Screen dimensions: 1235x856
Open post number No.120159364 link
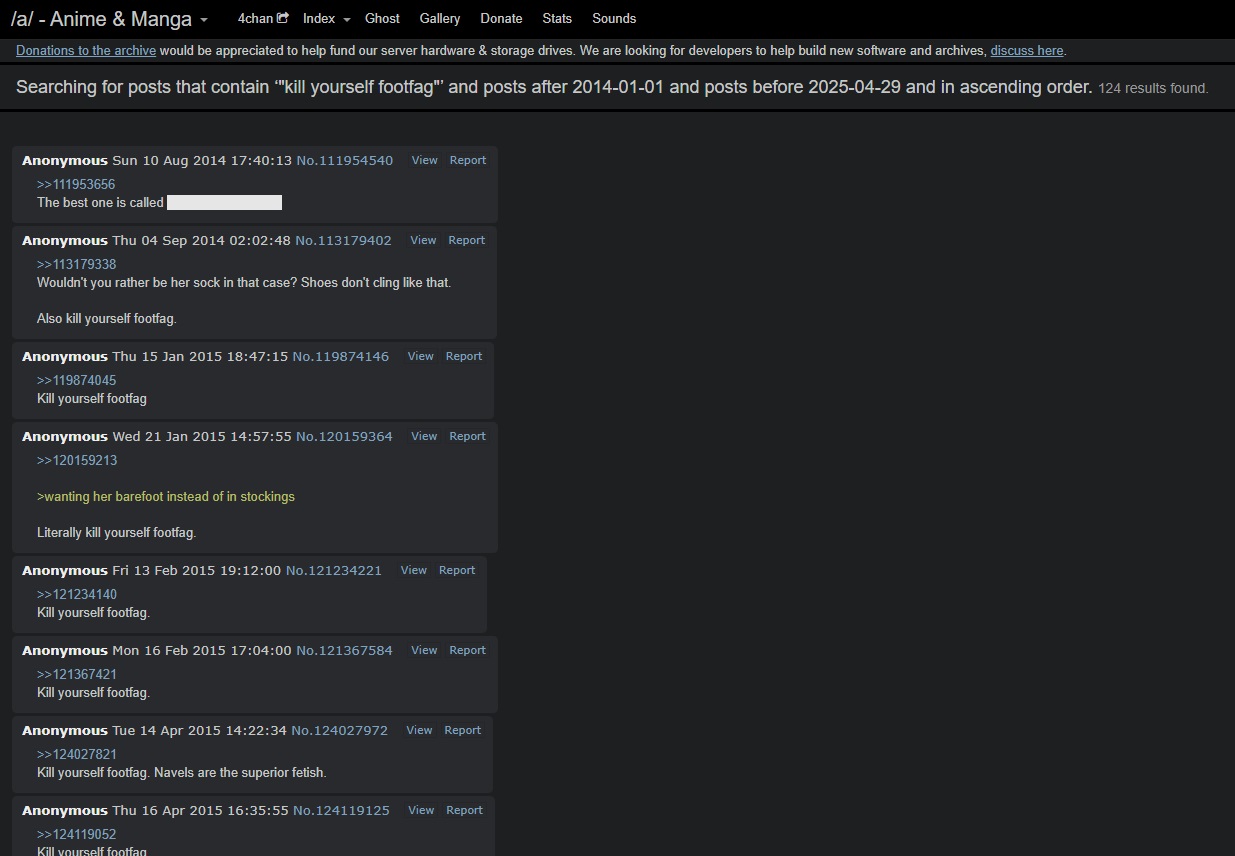345,436
